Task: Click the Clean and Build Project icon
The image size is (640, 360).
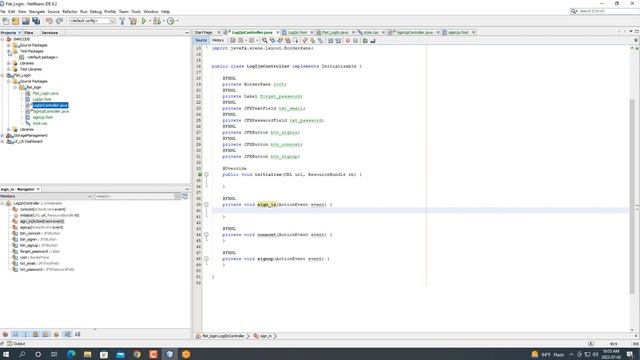Action: pyautogui.click(x=133, y=21)
